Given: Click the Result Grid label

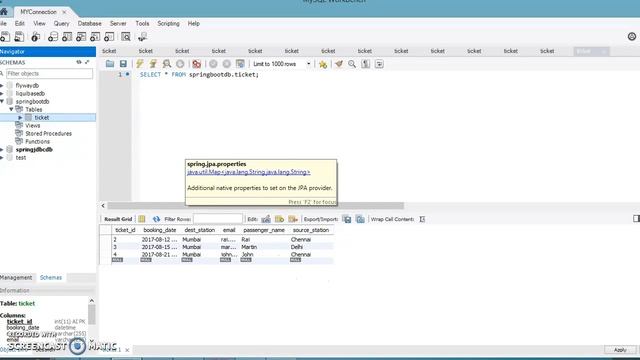Looking at the screenshot, I should [x=118, y=219].
